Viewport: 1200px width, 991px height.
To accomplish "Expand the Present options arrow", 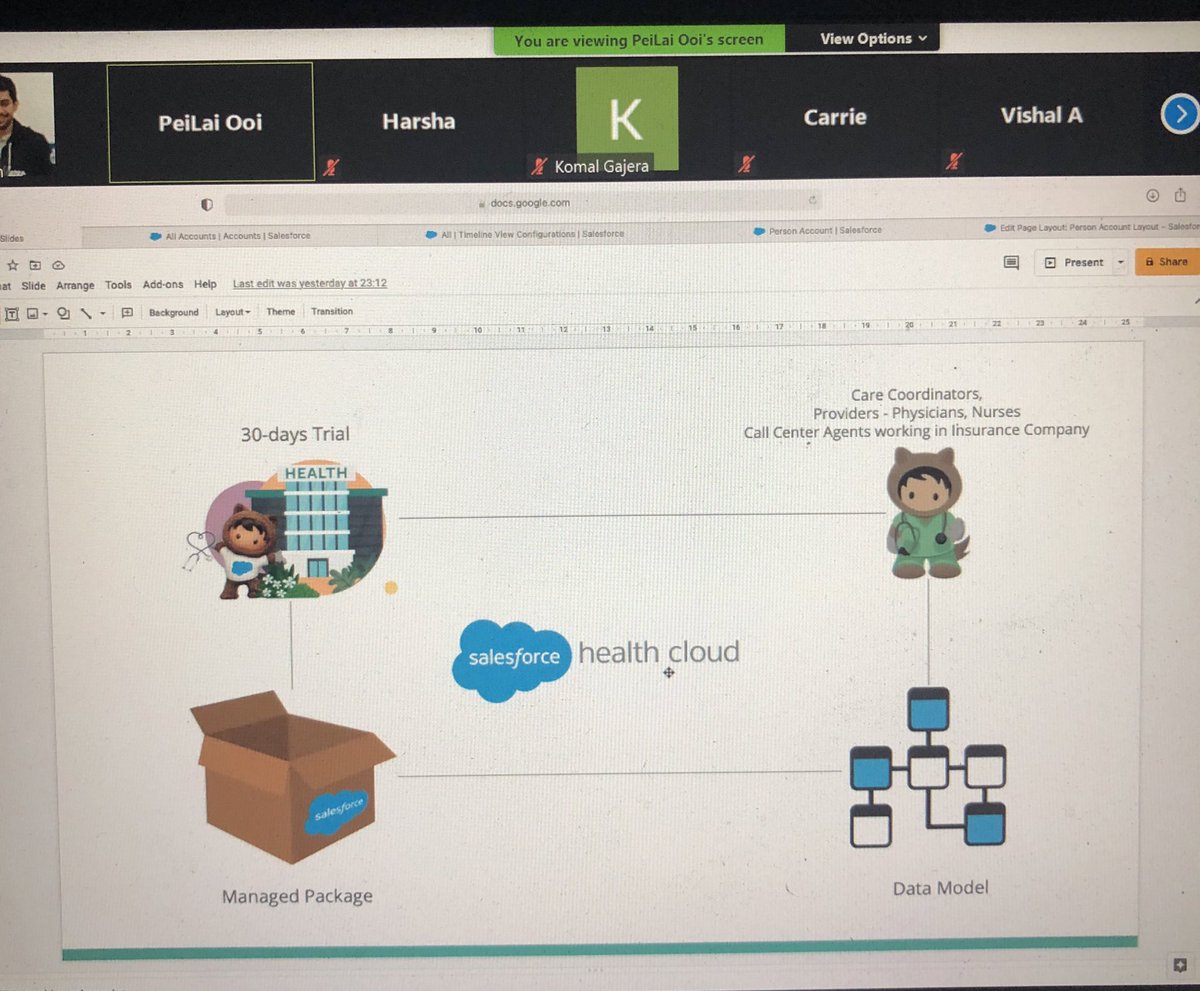I will [1121, 262].
